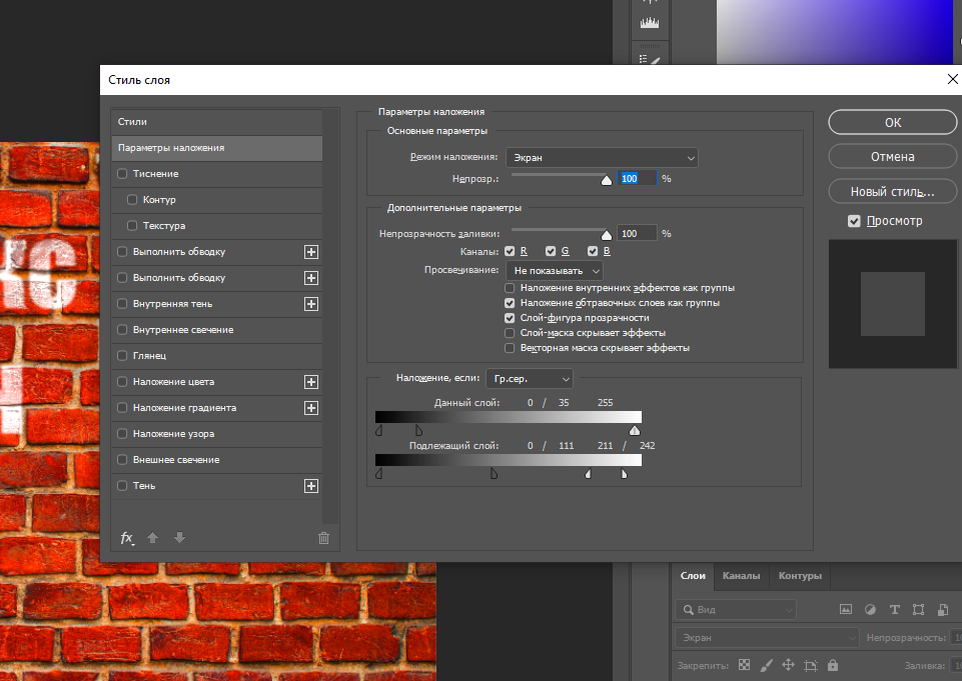Screen dimensions: 962x681
Task: Lock artboard nesting crop-like icon
Action: pos(811,665)
